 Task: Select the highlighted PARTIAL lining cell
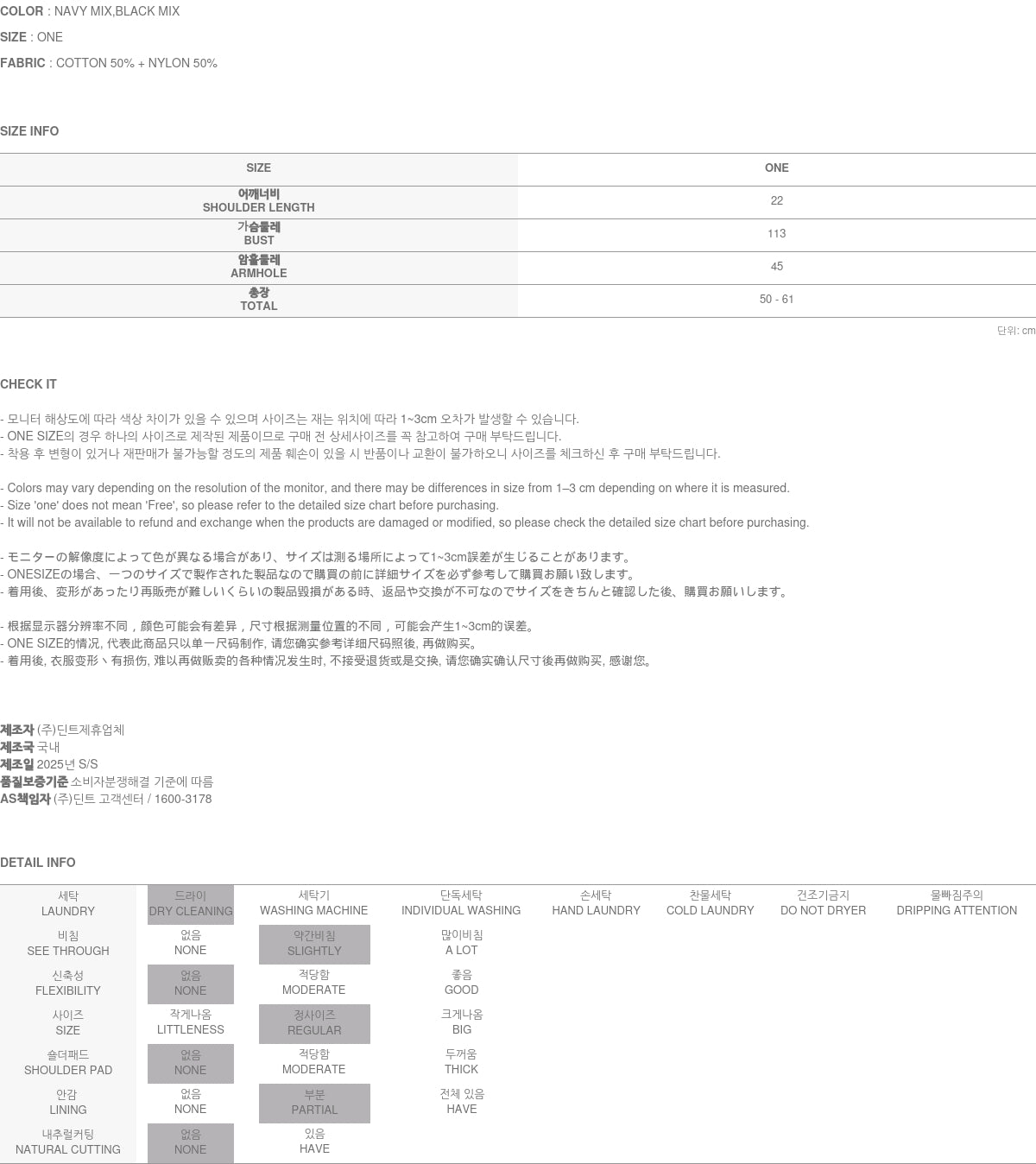tap(314, 1103)
